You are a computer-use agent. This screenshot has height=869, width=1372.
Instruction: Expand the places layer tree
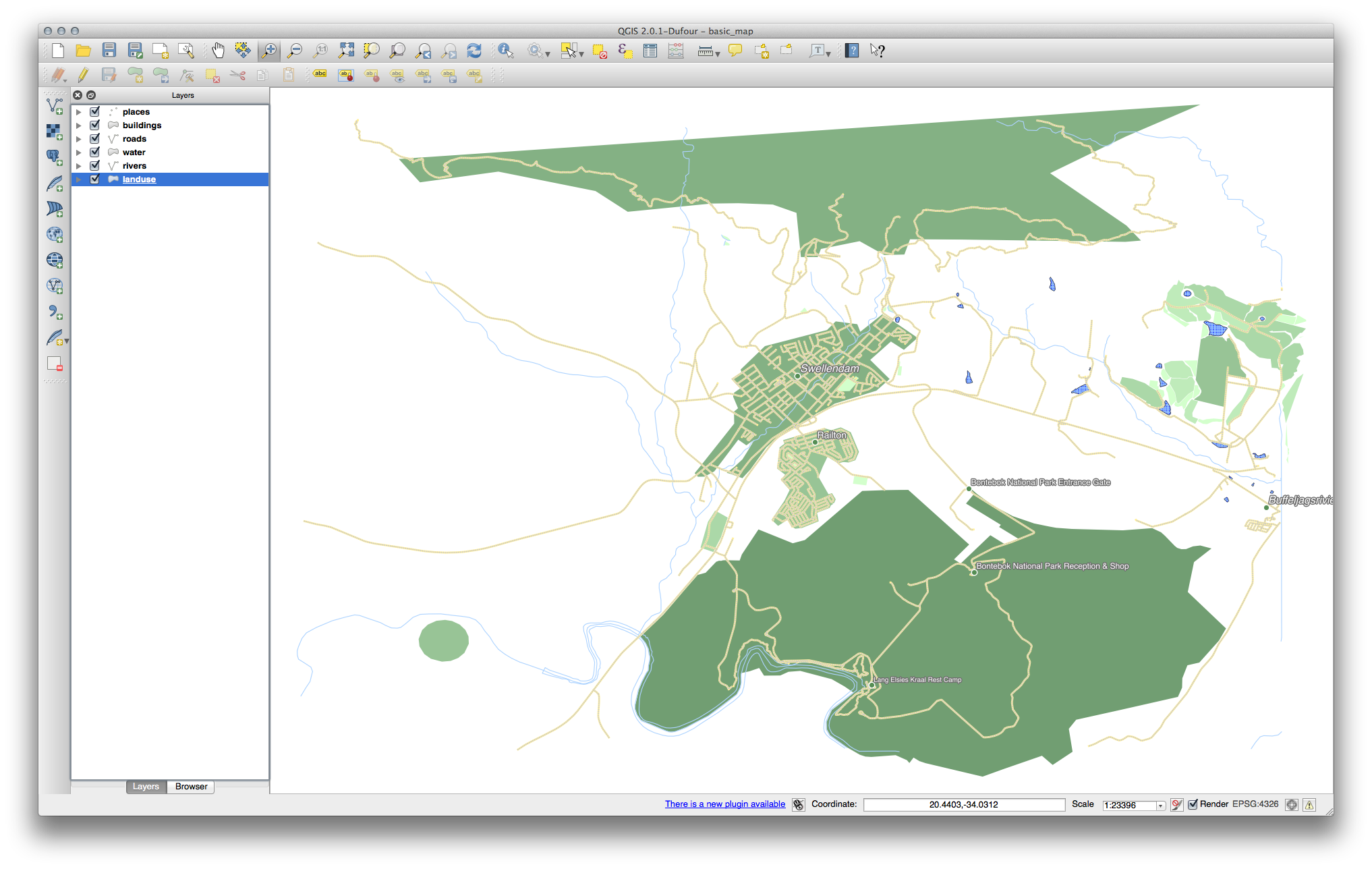coord(79,112)
